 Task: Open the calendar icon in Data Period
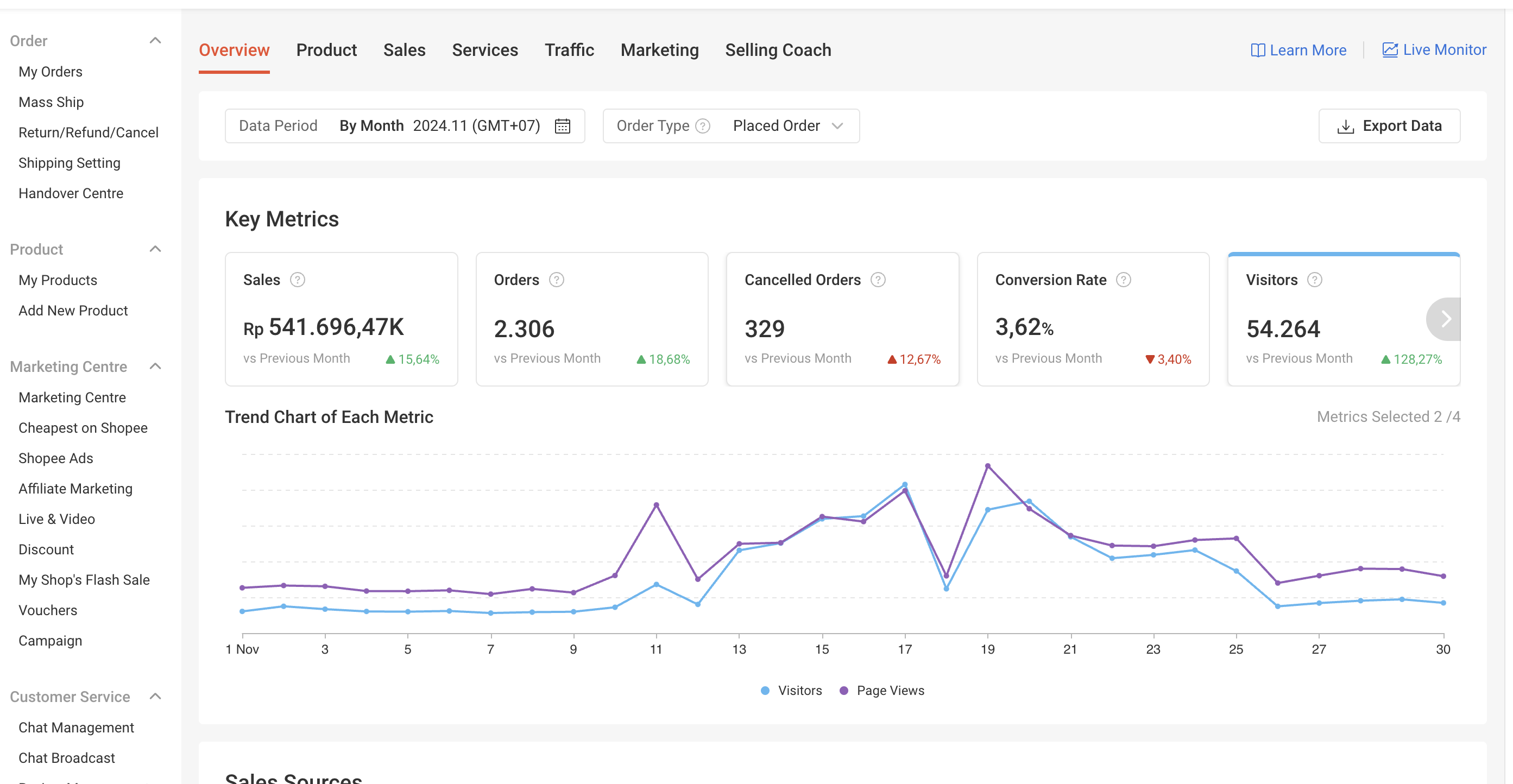[x=562, y=127]
